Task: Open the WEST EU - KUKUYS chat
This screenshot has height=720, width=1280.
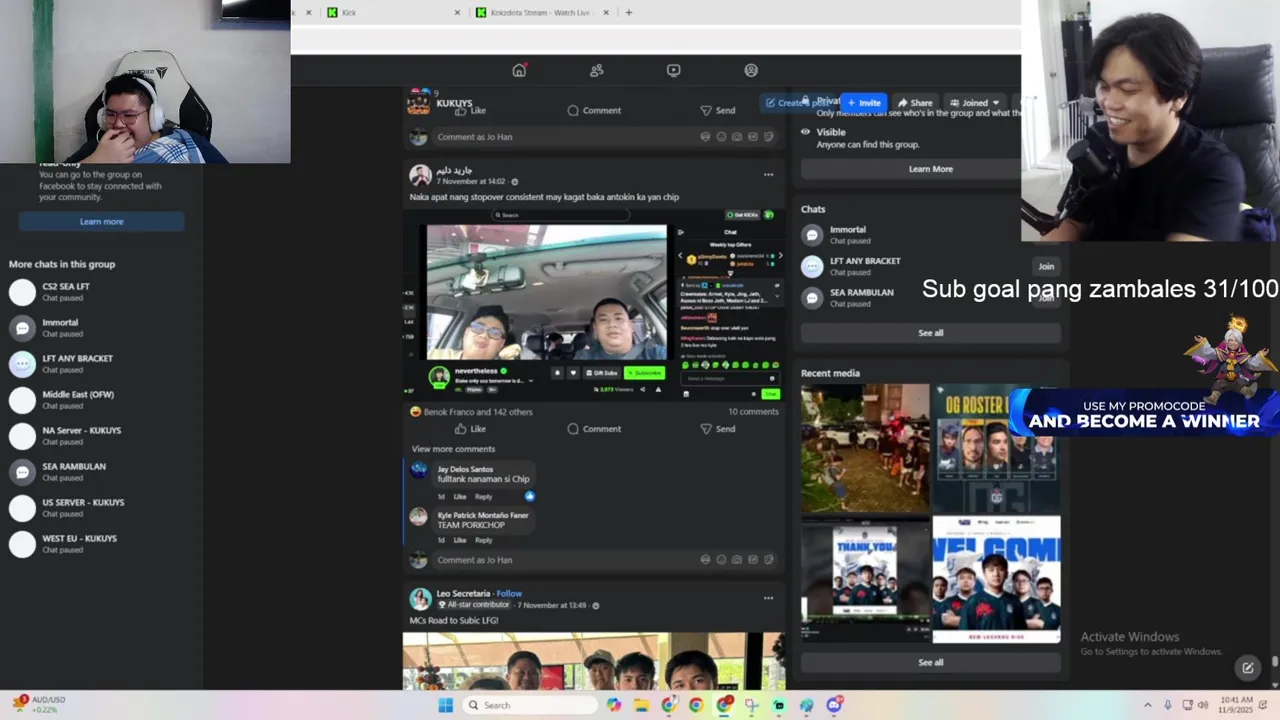Action: 100,544
